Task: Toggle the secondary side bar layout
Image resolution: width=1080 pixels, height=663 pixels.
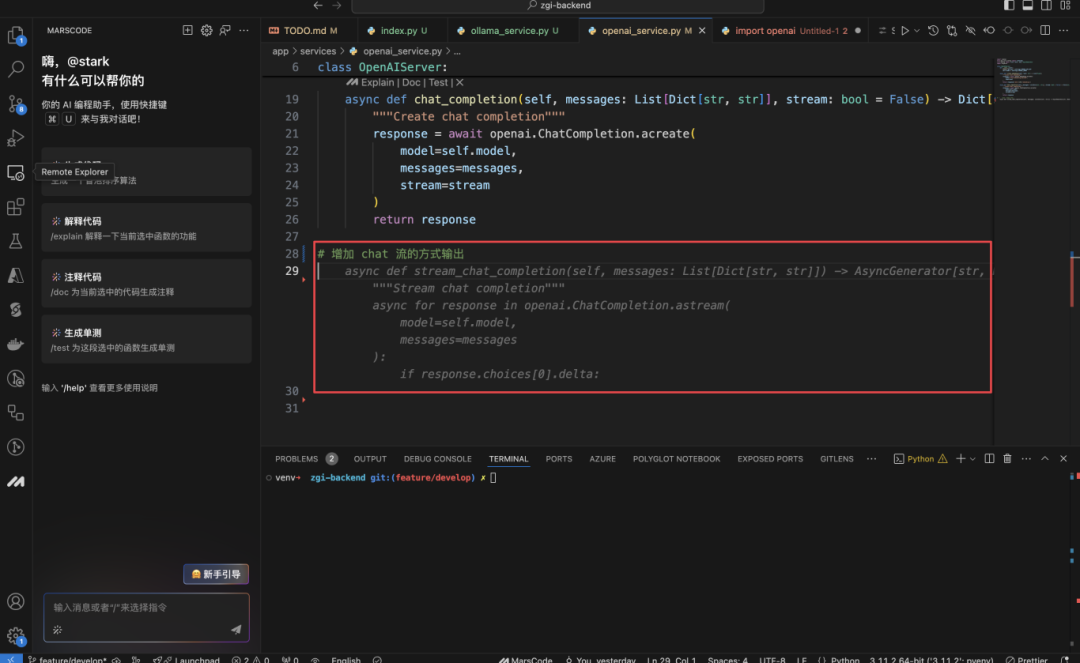Action: tap(1046, 5)
